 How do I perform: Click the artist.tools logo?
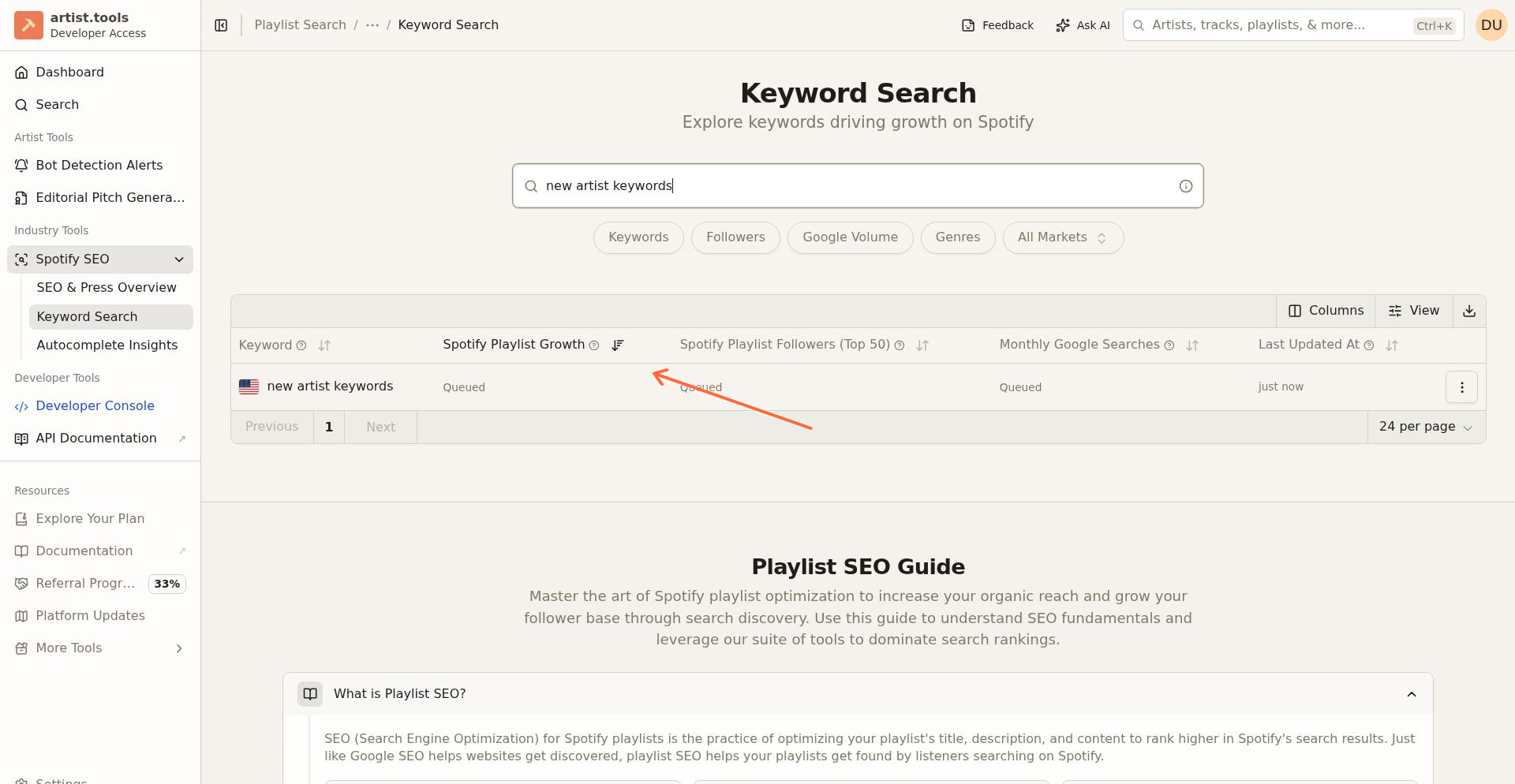coord(28,24)
